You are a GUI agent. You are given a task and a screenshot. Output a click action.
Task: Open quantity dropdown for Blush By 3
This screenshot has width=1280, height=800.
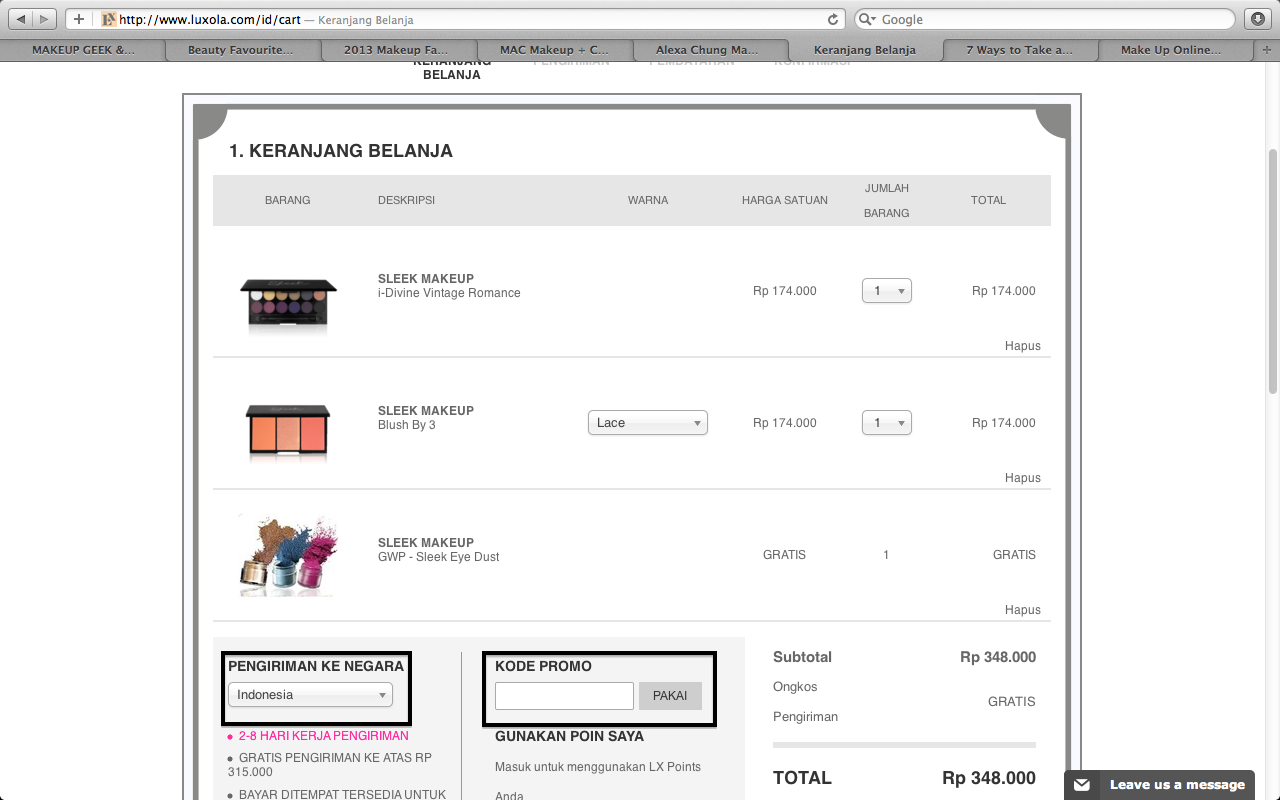click(887, 423)
